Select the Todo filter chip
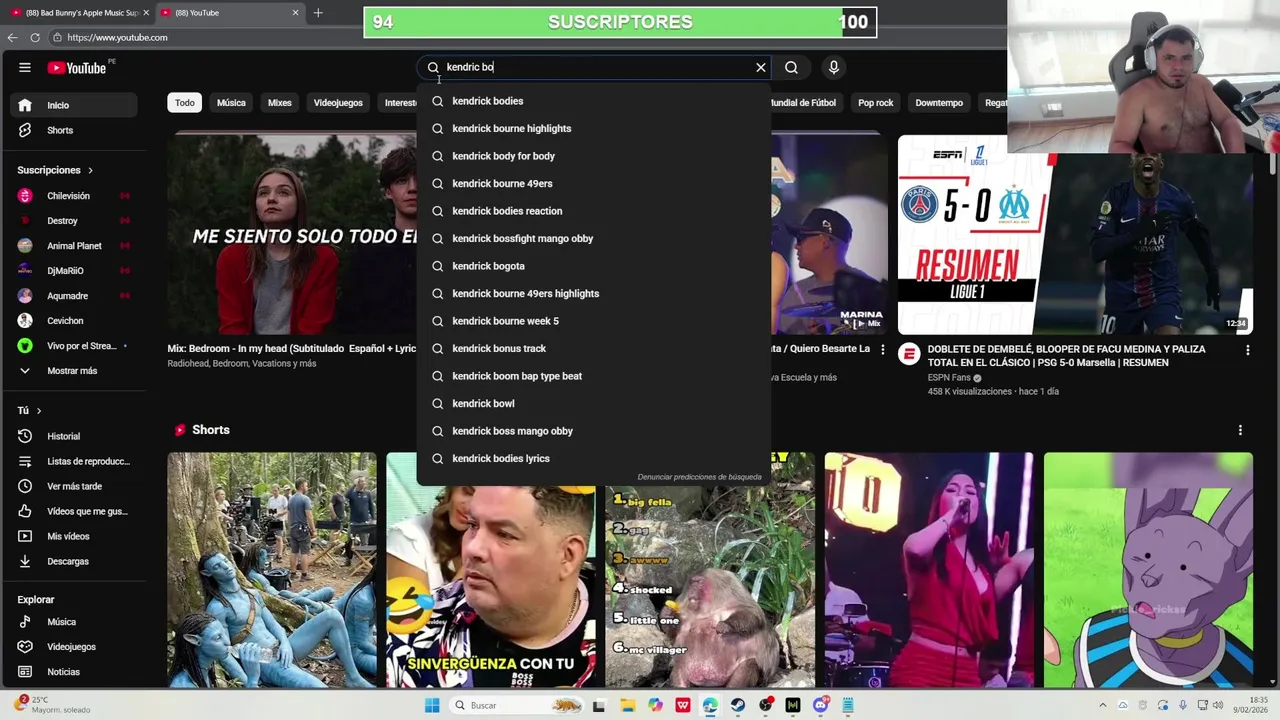The width and height of the screenshot is (1280, 720). [x=185, y=103]
